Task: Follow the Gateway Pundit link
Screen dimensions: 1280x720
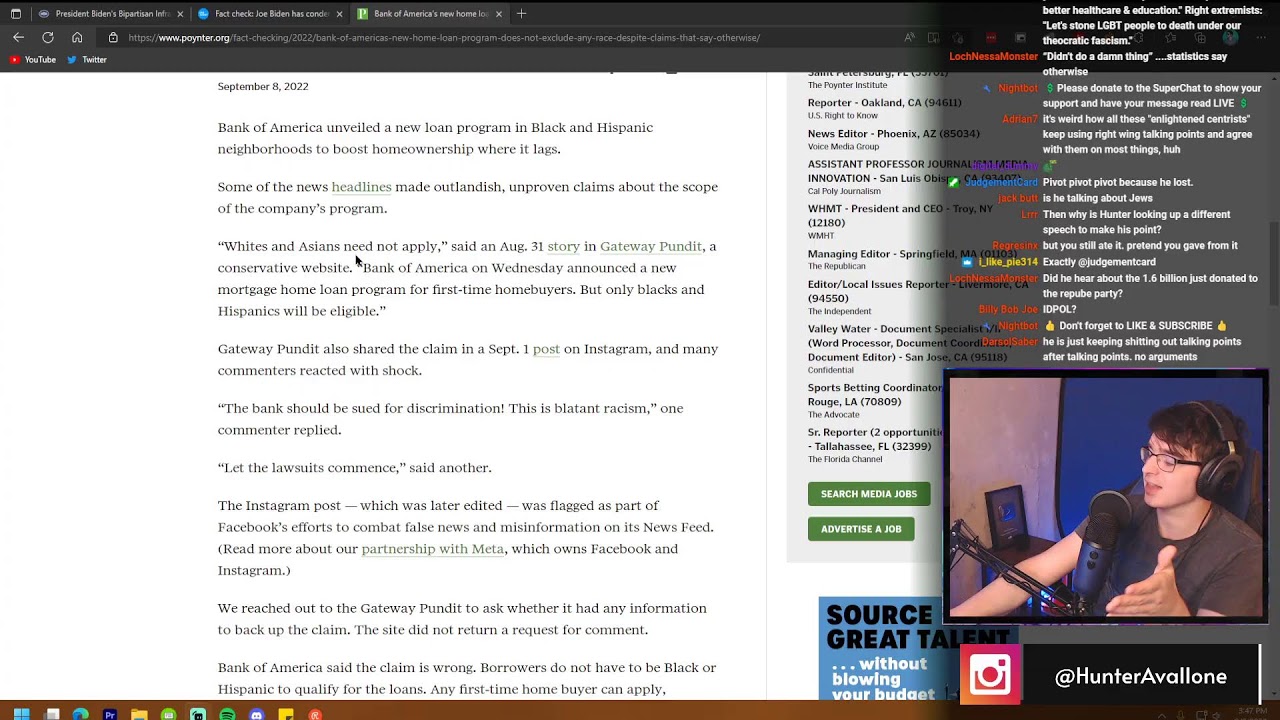Action: click(x=651, y=246)
